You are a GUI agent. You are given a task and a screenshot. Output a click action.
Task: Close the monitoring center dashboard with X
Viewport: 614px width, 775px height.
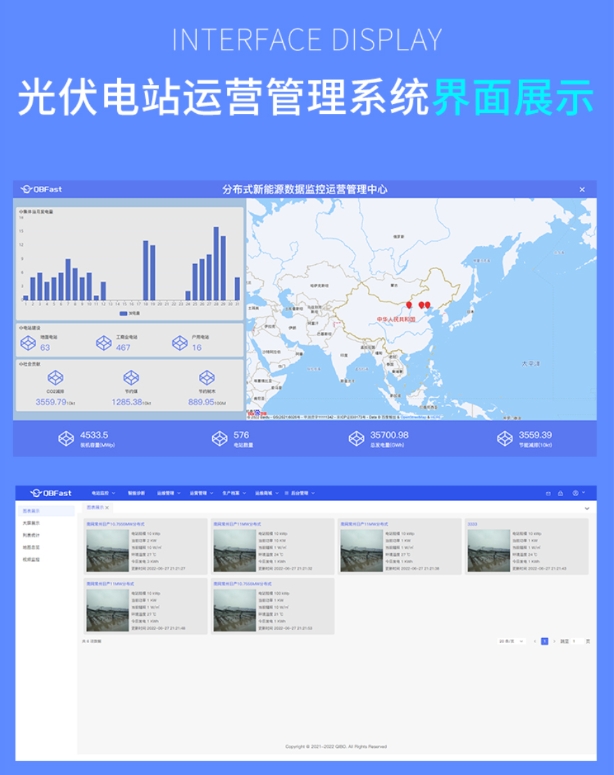(582, 189)
